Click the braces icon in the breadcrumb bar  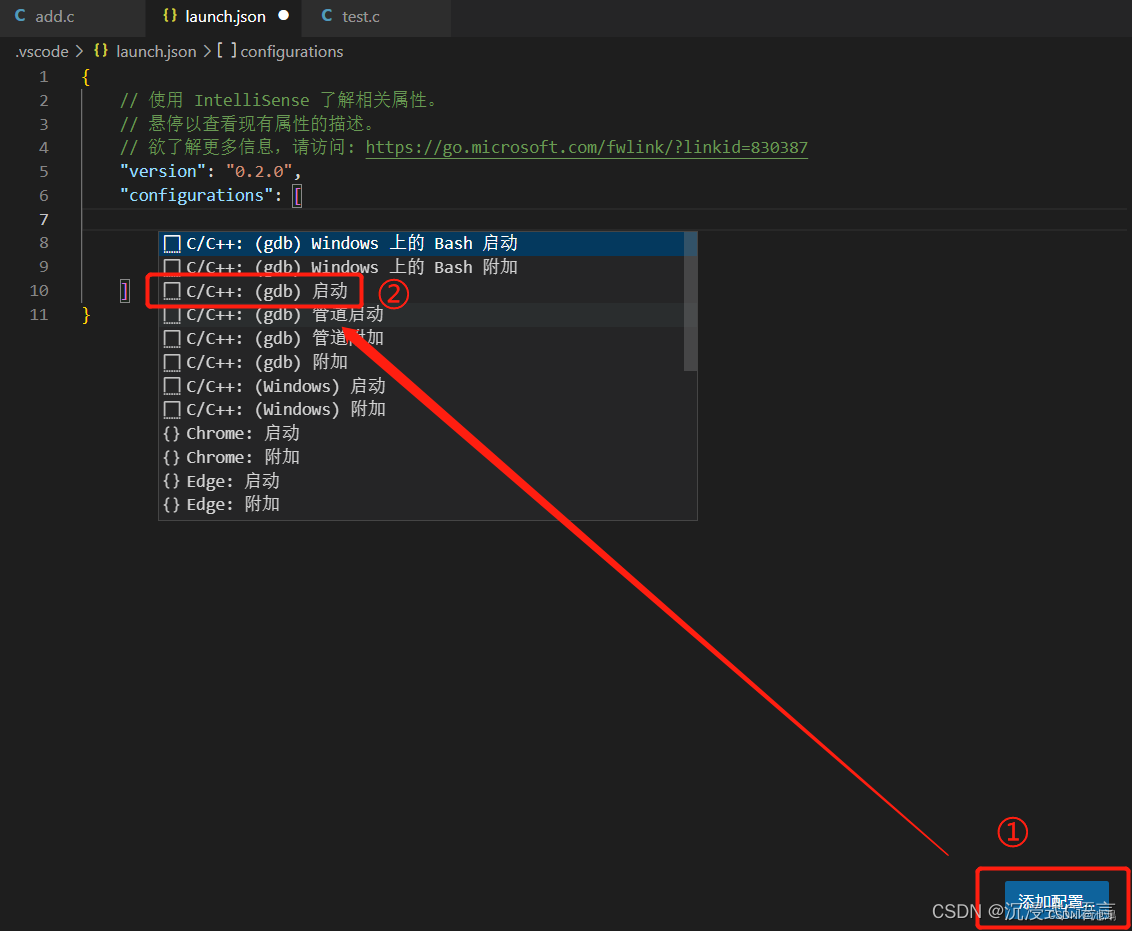[x=100, y=51]
